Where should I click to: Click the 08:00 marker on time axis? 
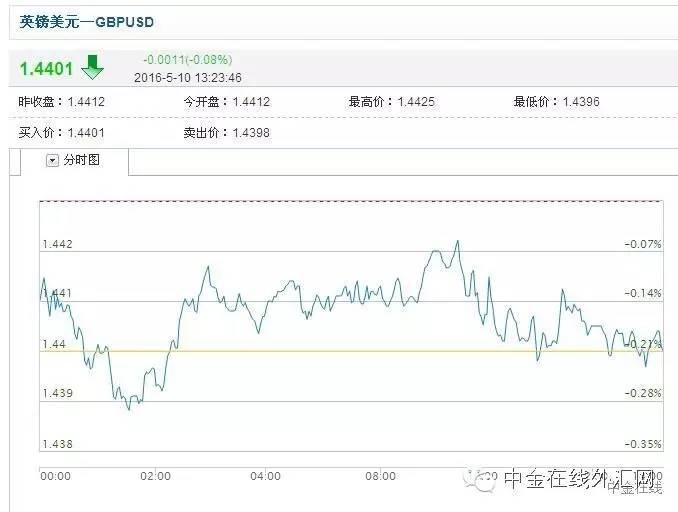(x=380, y=477)
